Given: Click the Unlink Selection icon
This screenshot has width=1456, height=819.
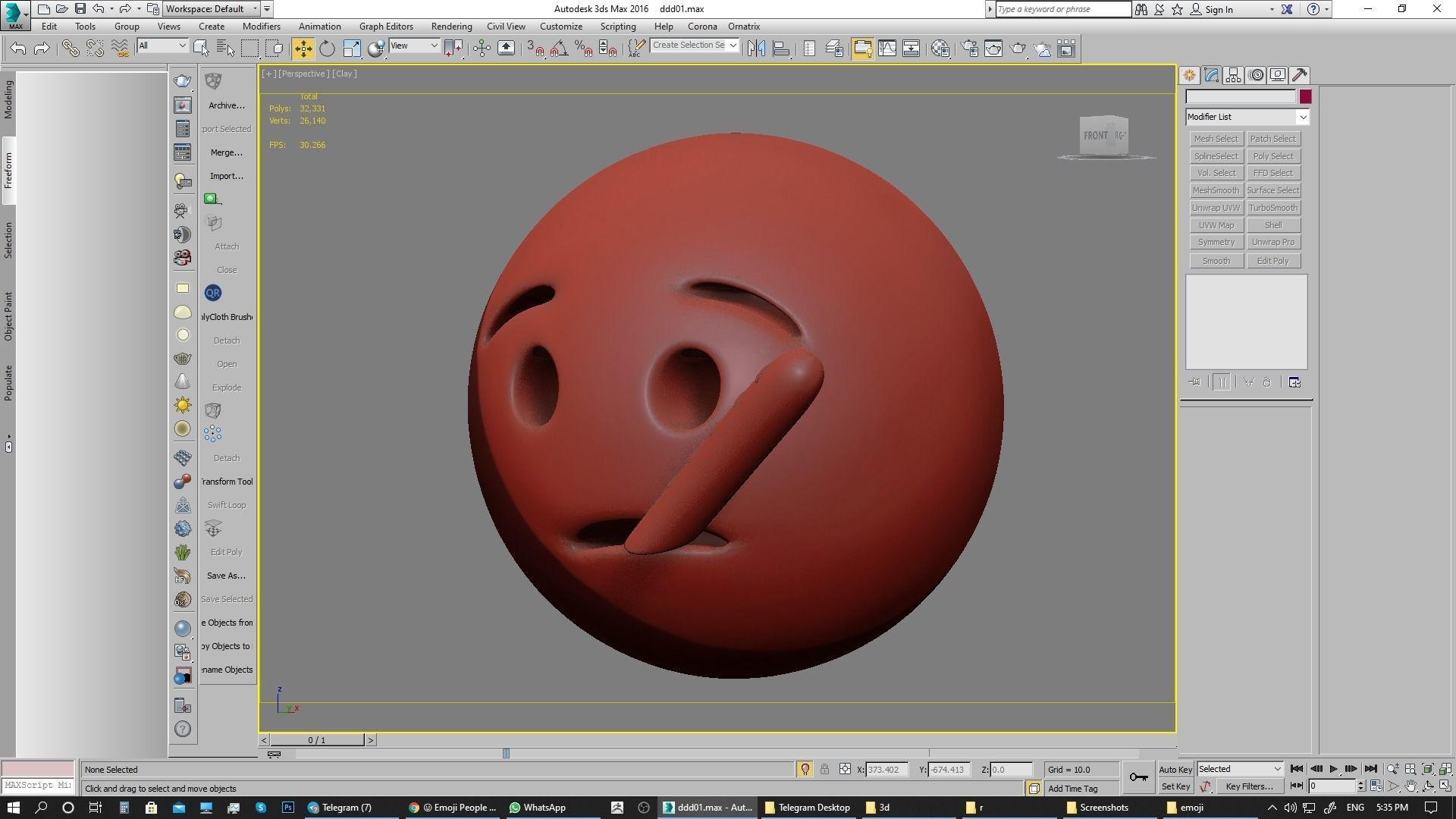Looking at the screenshot, I should coord(95,49).
